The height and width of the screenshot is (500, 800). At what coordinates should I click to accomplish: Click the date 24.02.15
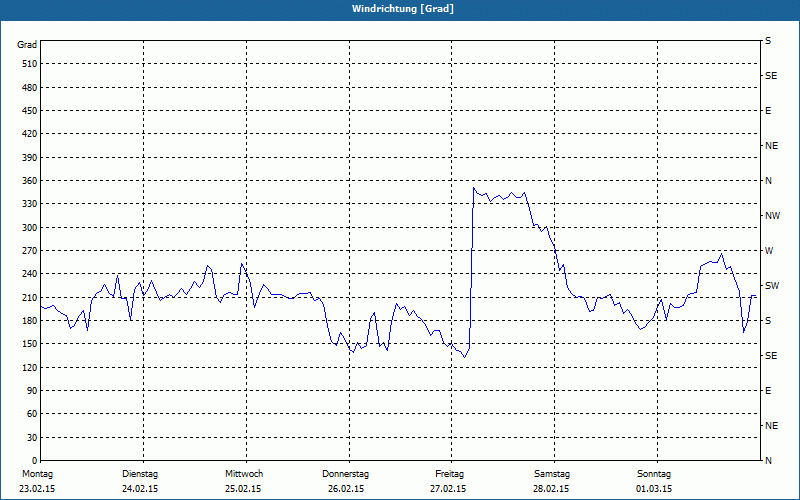pos(140,489)
